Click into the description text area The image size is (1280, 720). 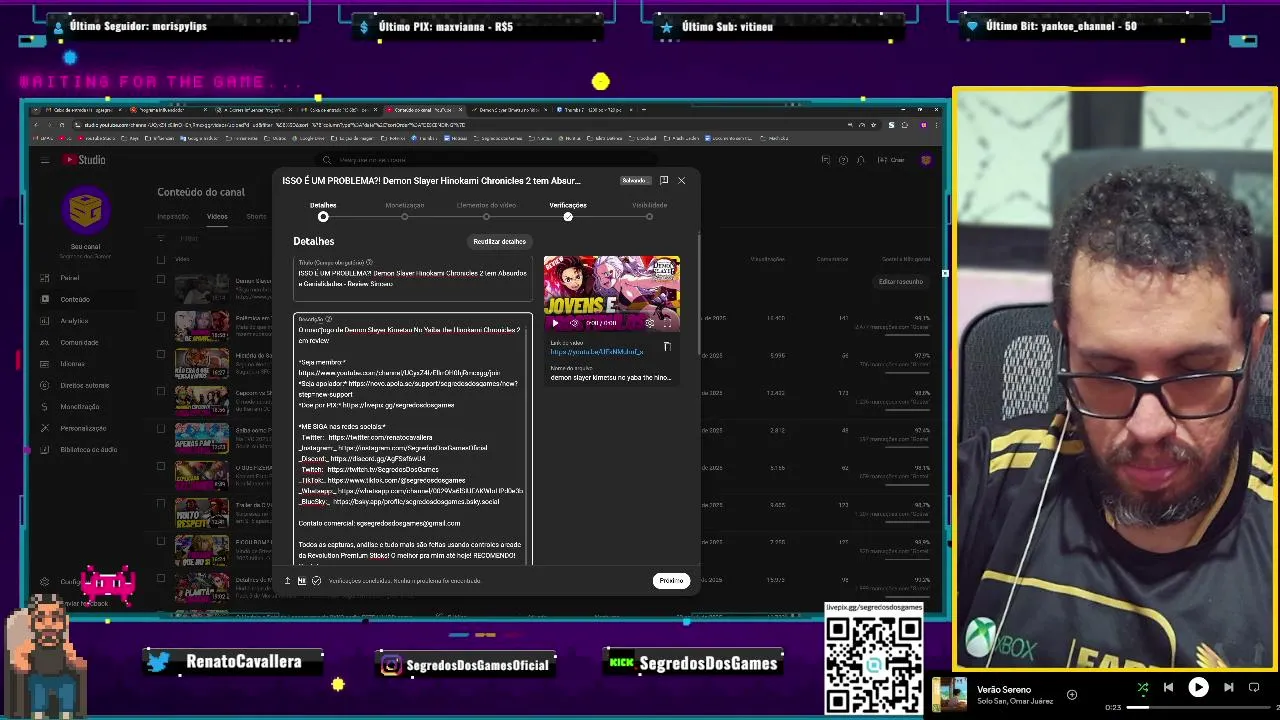[x=413, y=440]
